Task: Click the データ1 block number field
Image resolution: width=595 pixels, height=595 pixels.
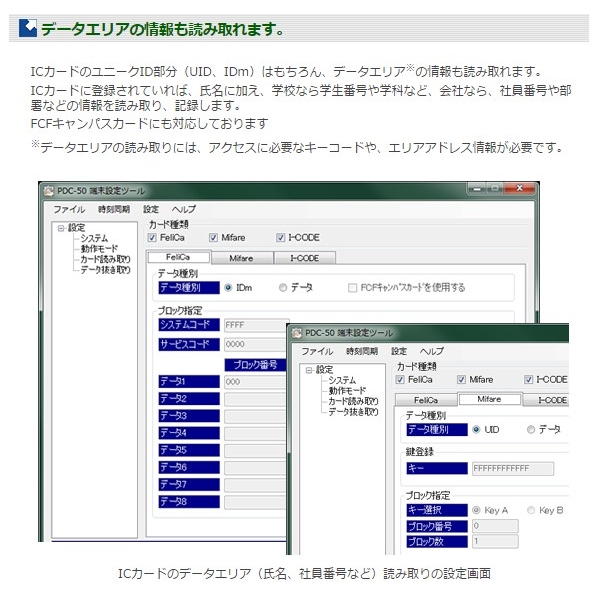Action: [x=255, y=382]
